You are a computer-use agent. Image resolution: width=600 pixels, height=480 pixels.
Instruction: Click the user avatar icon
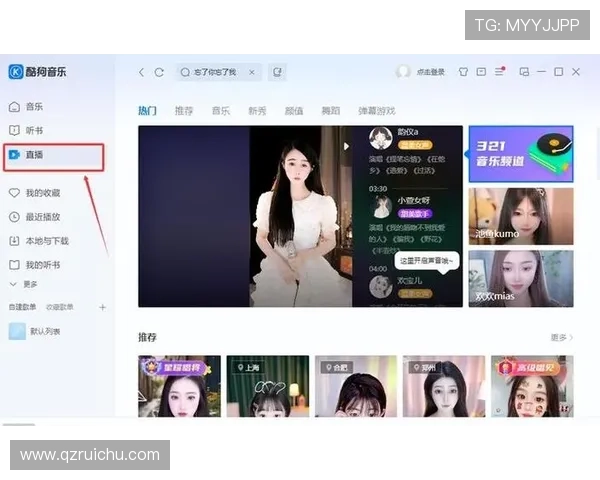click(403, 72)
